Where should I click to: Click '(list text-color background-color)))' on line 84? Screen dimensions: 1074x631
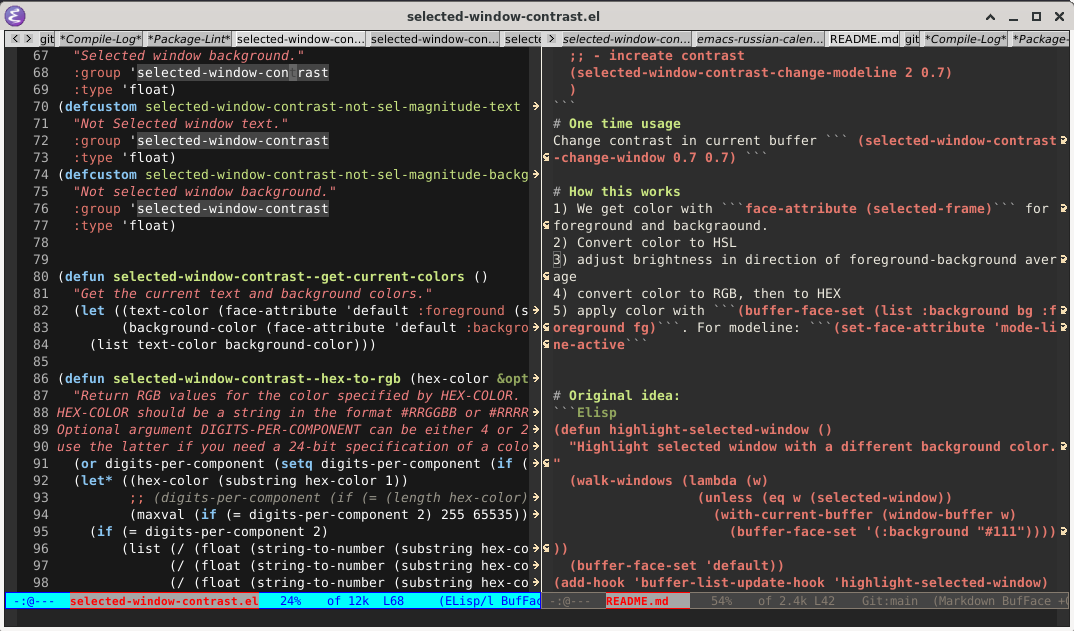[x=233, y=345]
